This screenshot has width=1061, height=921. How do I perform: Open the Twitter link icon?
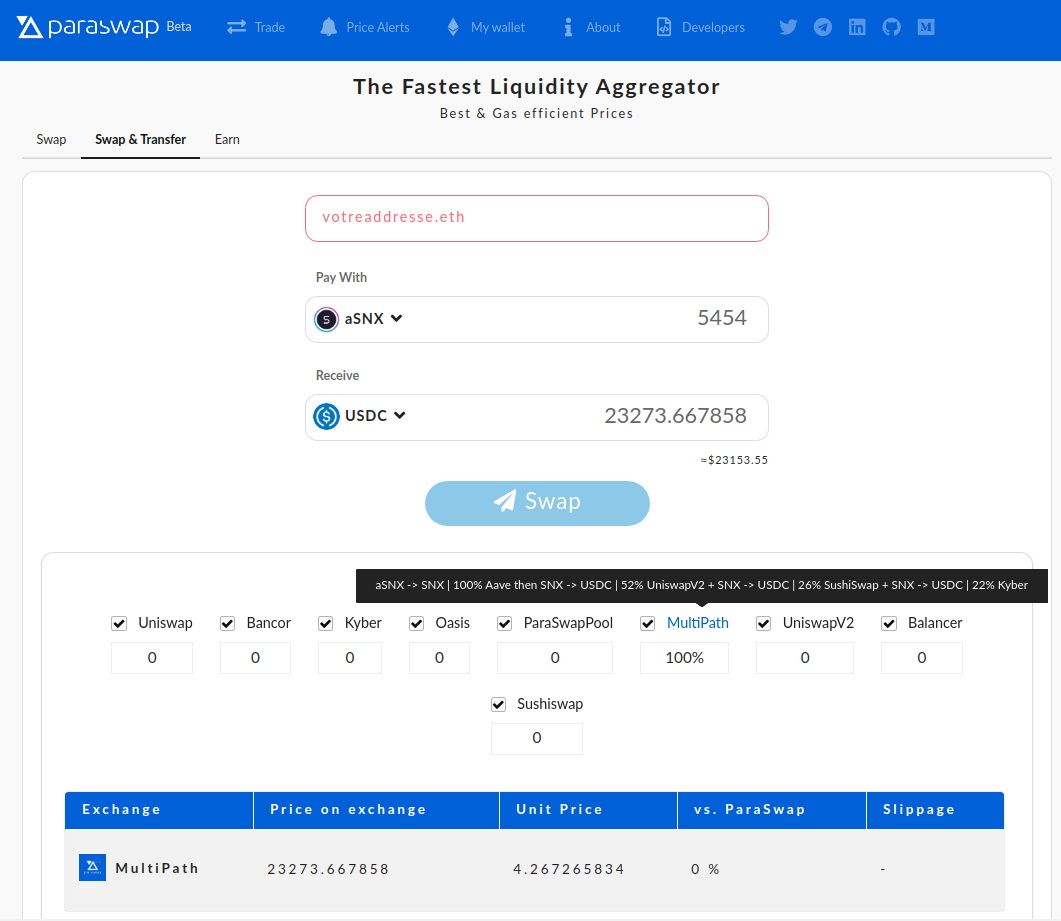pos(788,27)
